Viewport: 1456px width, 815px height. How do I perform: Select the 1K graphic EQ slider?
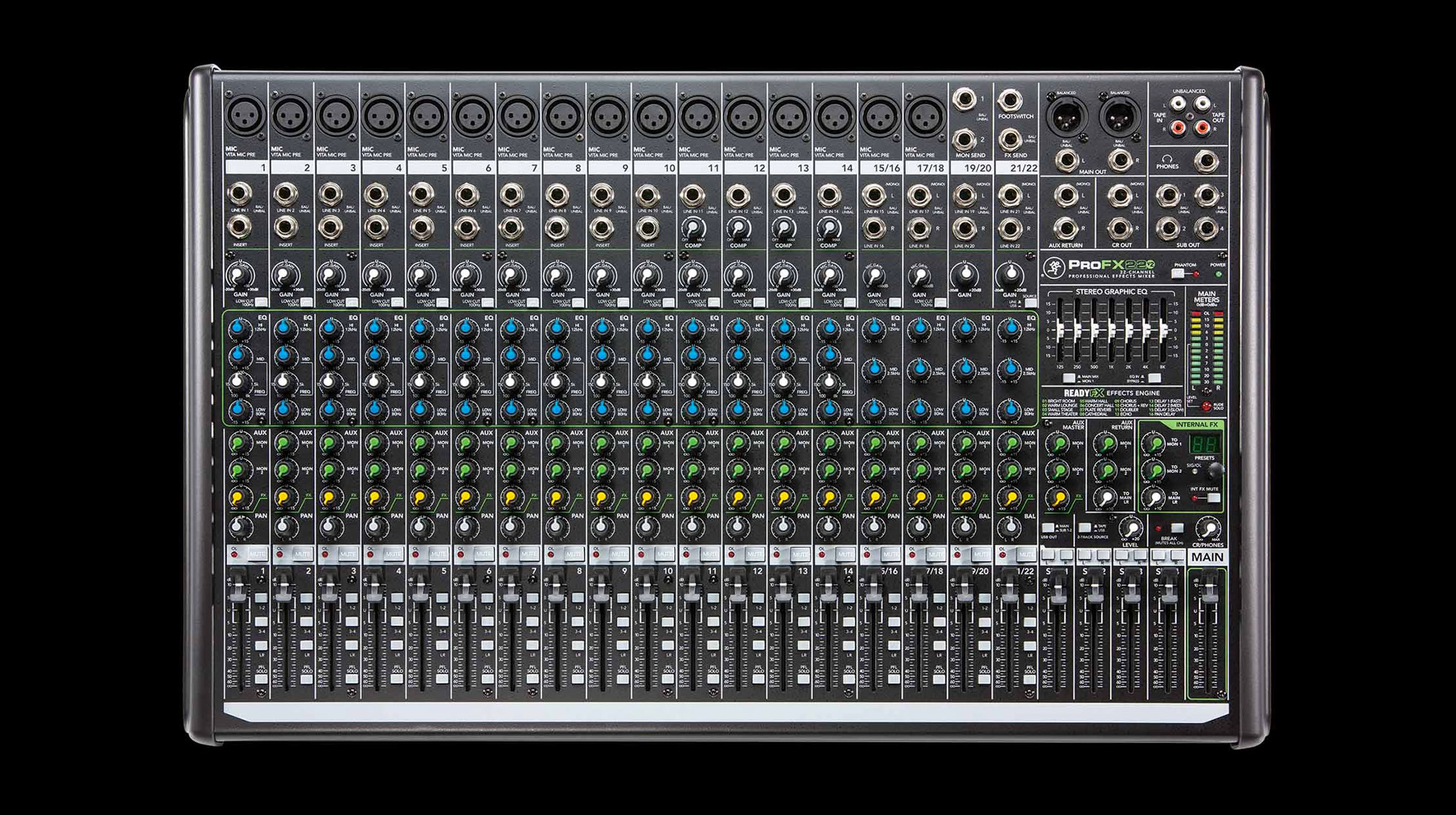click(1111, 332)
